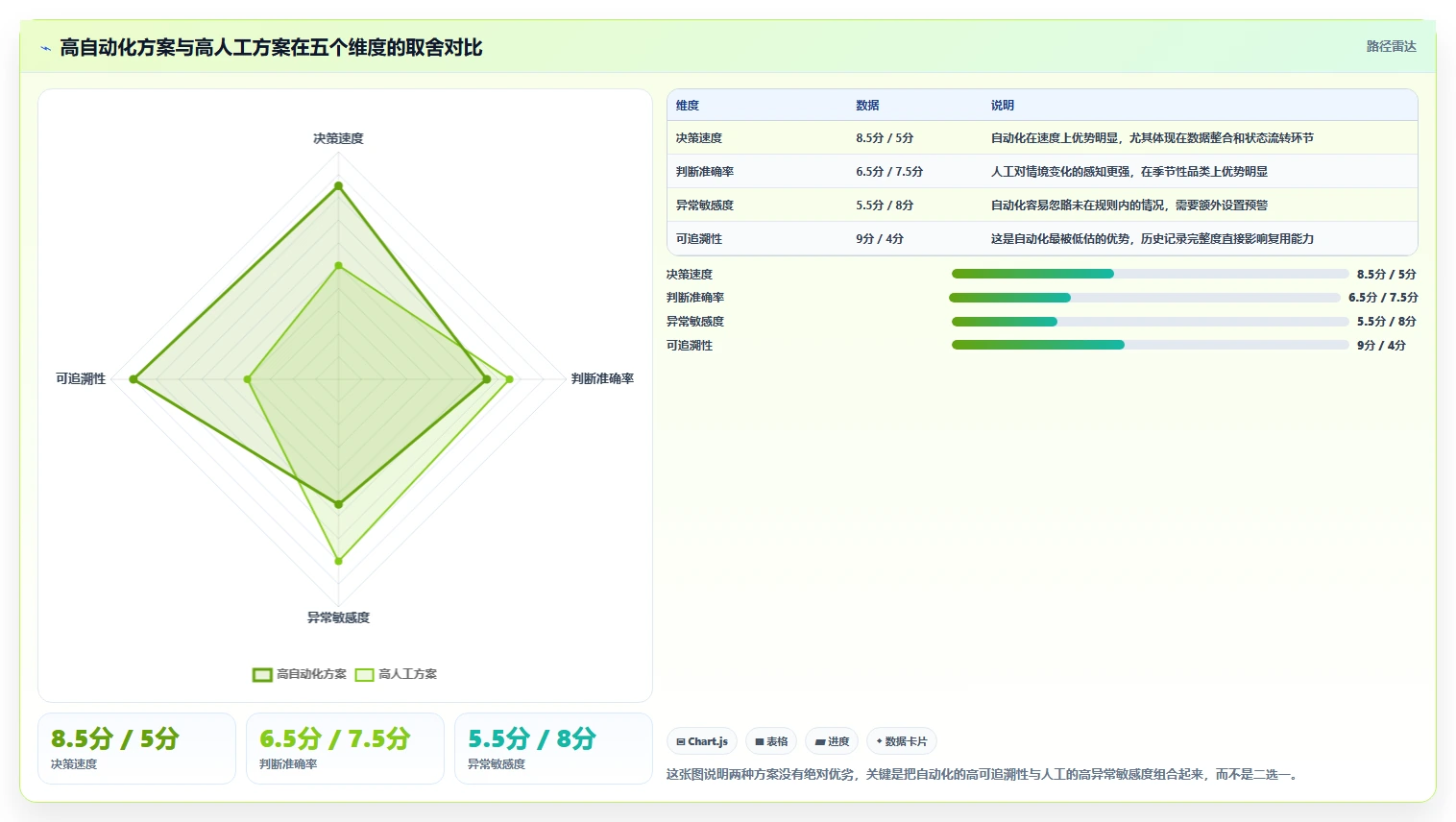Click the light green radar point on 异常敏感度 axis
This screenshot has height=822, width=1456.
[x=338, y=561]
